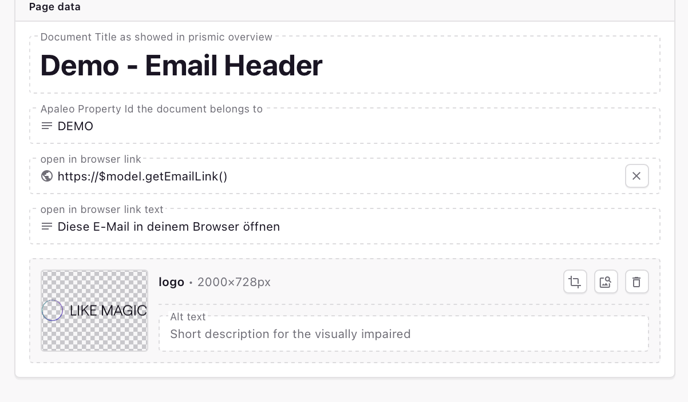This screenshot has height=402, width=688.
Task: Focus the Apaleo Property Id DEMO field
Action: [x=300, y=127]
